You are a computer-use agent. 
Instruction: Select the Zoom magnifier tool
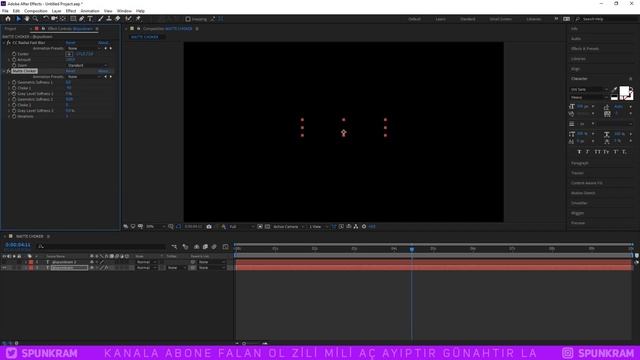36,19
